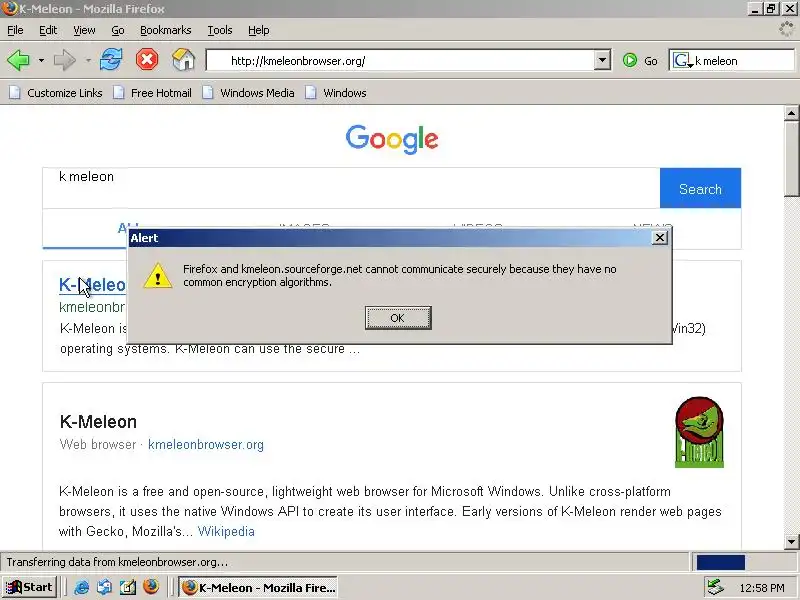The image size is (800, 600).
Task: Expand the address bar URL dropdown
Action: click(603, 60)
